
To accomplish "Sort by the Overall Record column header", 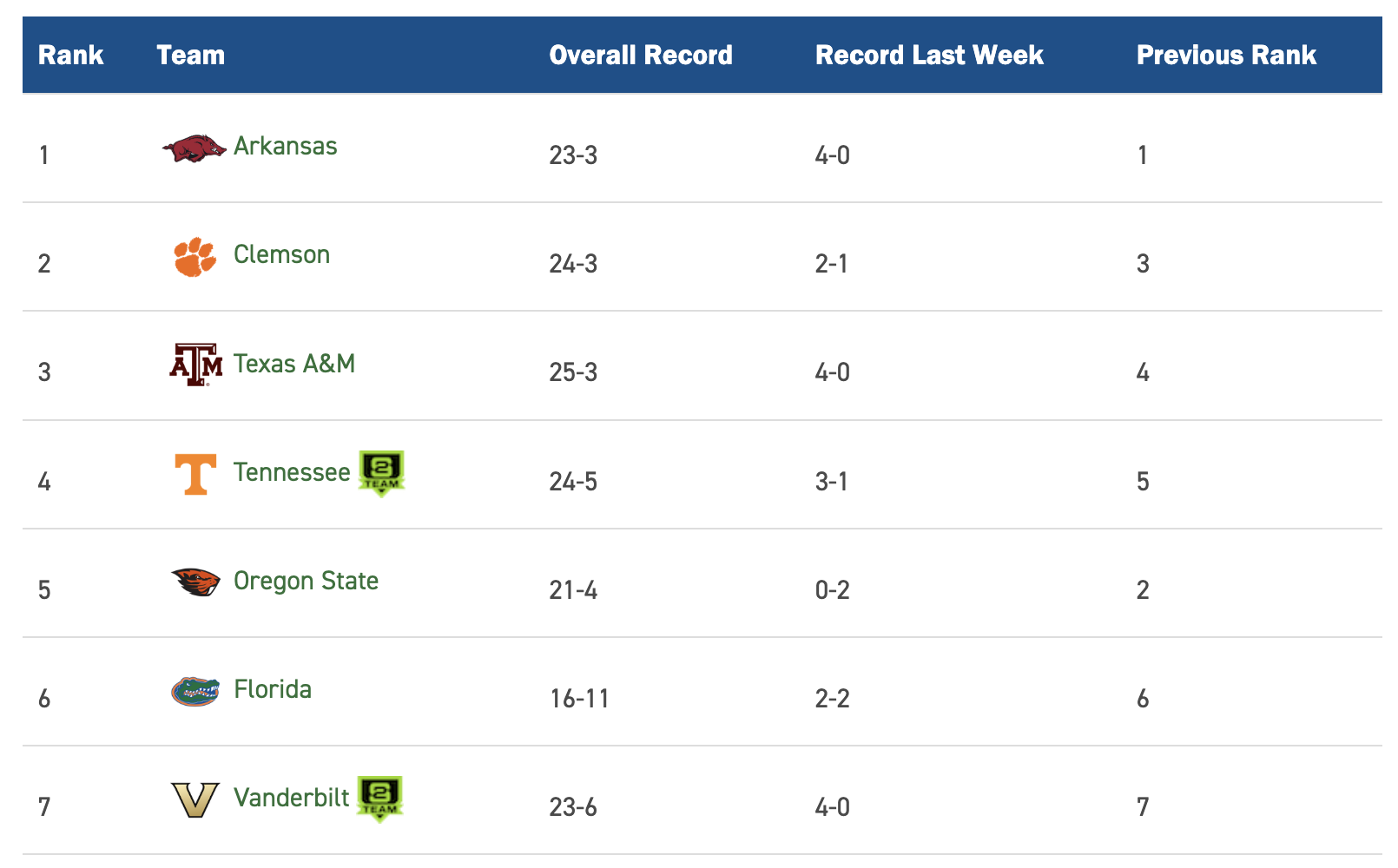I will pyautogui.click(x=641, y=56).
